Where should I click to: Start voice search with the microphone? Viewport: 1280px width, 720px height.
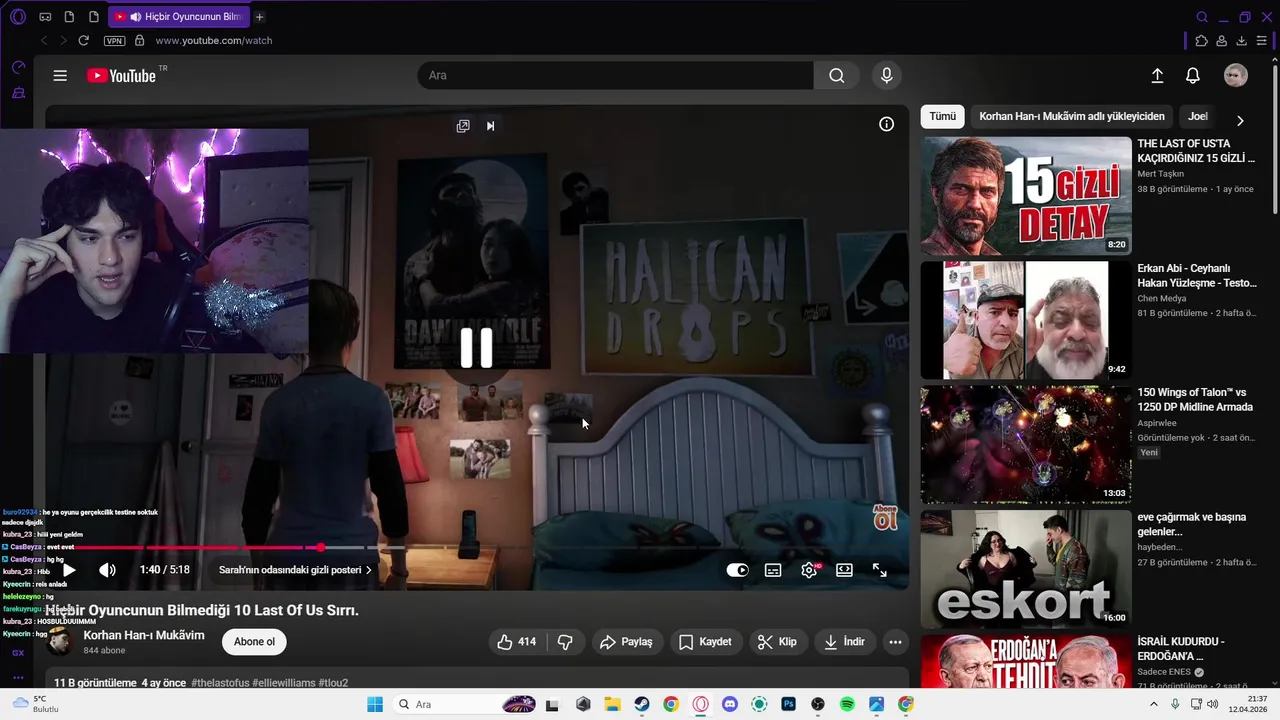tap(886, 75)
